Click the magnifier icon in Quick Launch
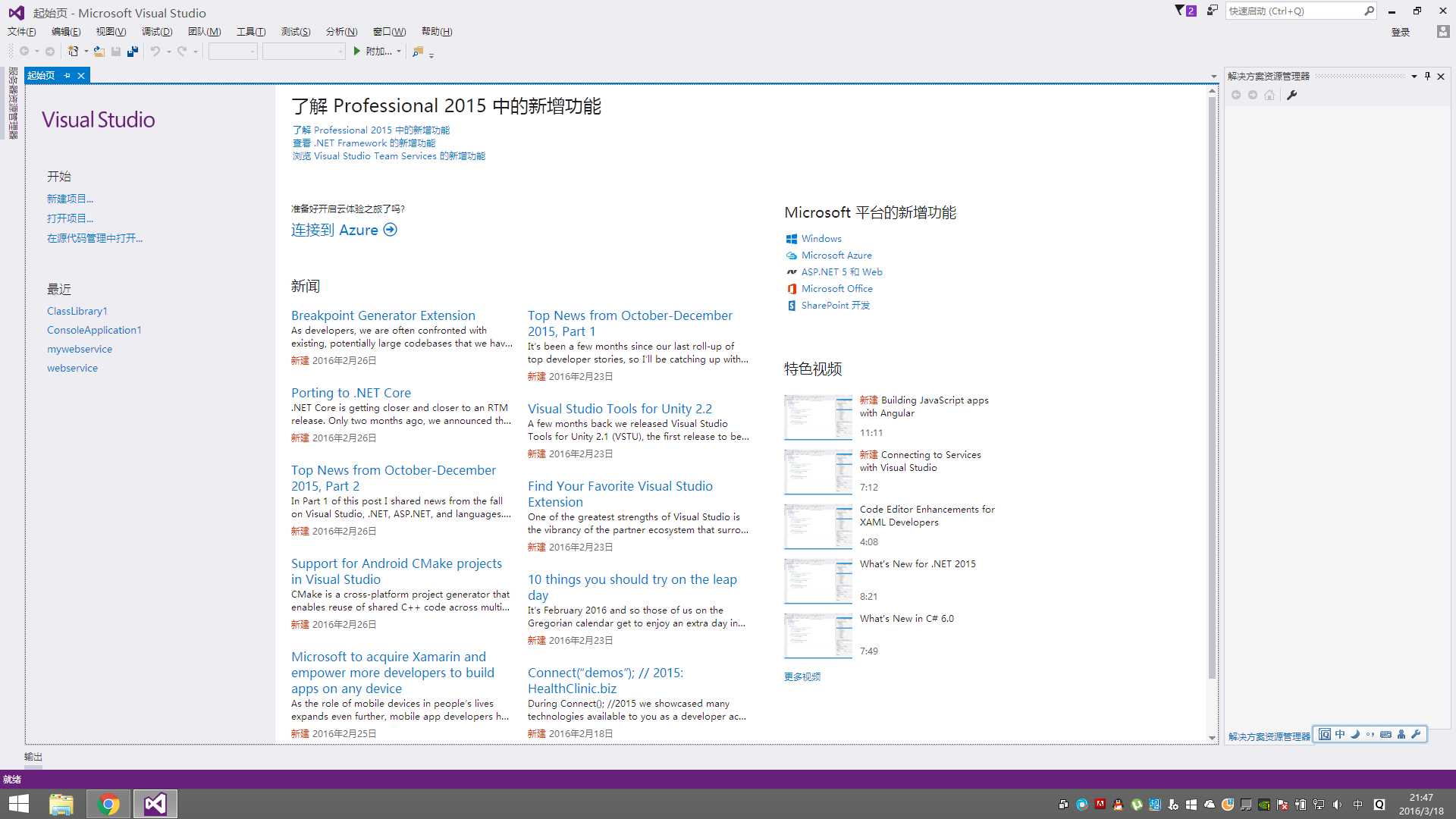 tap(1368, 11)
